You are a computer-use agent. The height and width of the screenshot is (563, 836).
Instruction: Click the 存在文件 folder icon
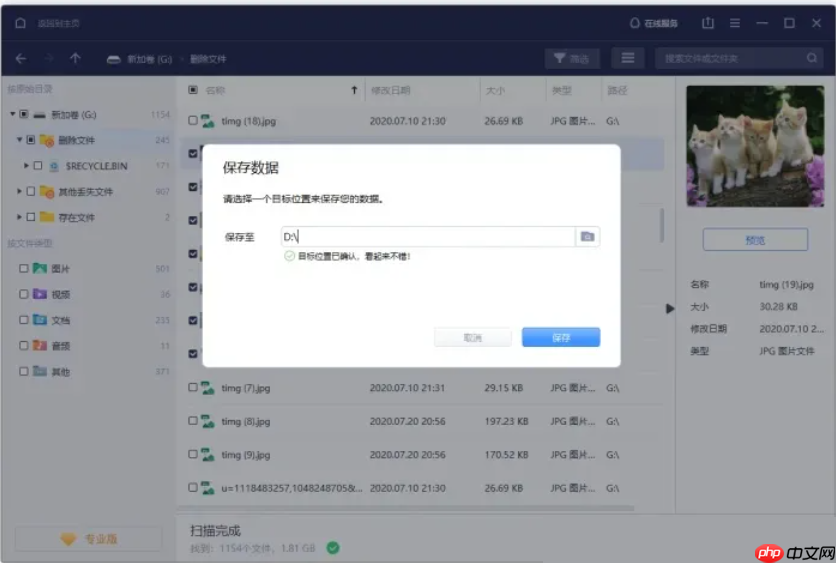pyautogui.click(x=47, y=217)
